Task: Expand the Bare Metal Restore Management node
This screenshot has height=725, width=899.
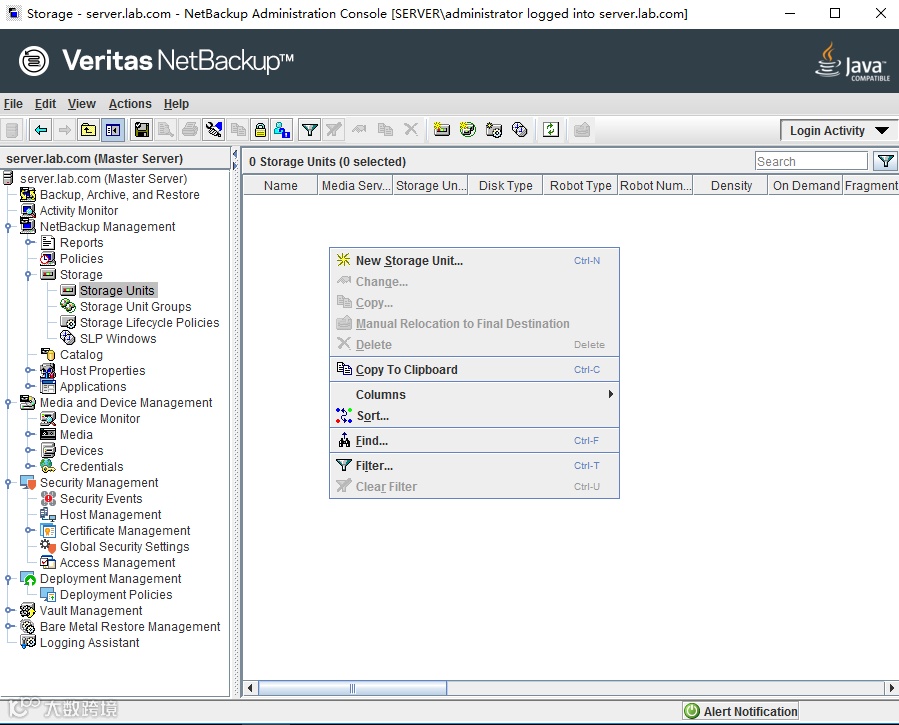Action: click(9, 626)
